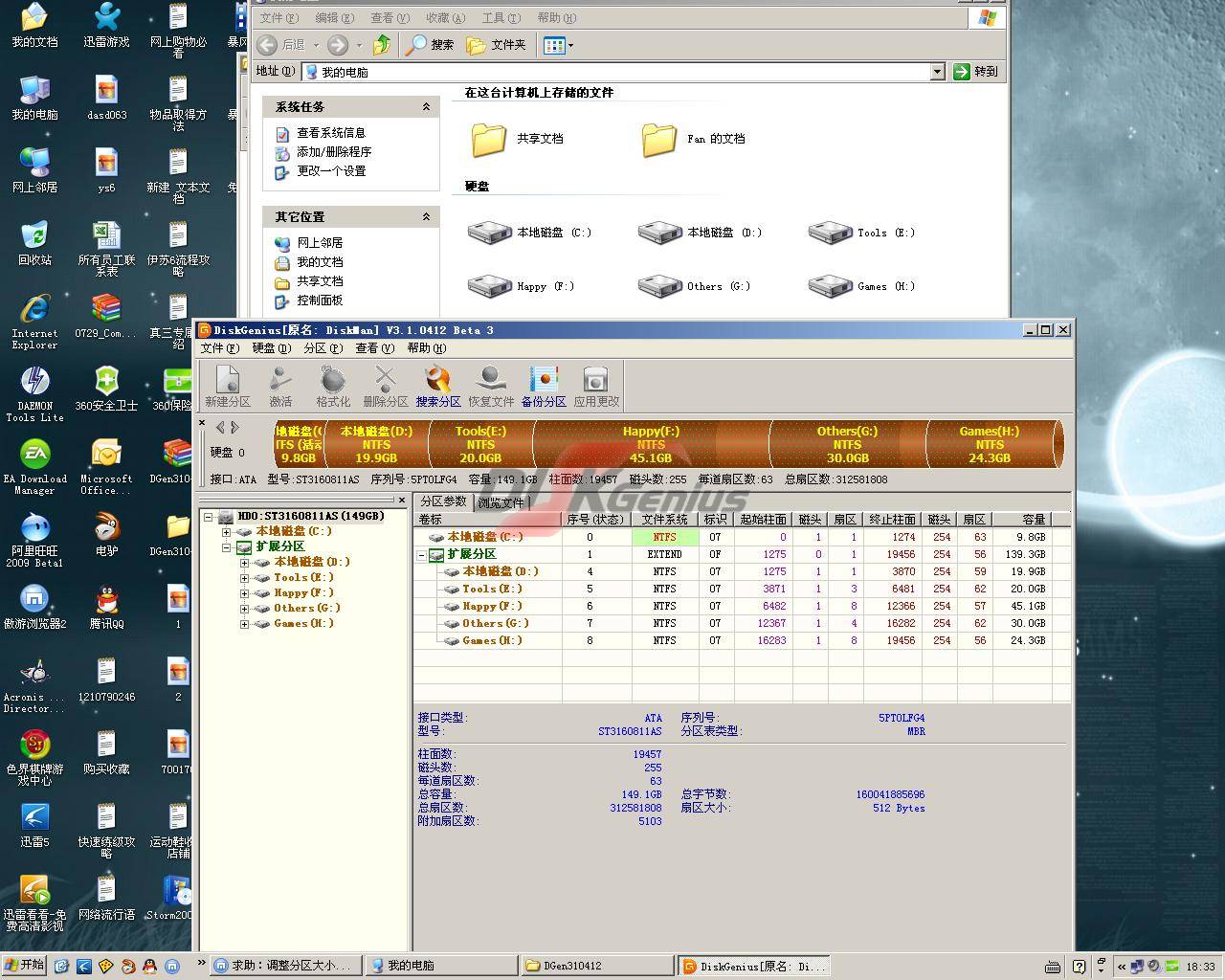The height and width of the screenshot is (980, 1225).
Task: Click the 格式化 (Format) toolbar icon
Action: [x=333, y=386]
